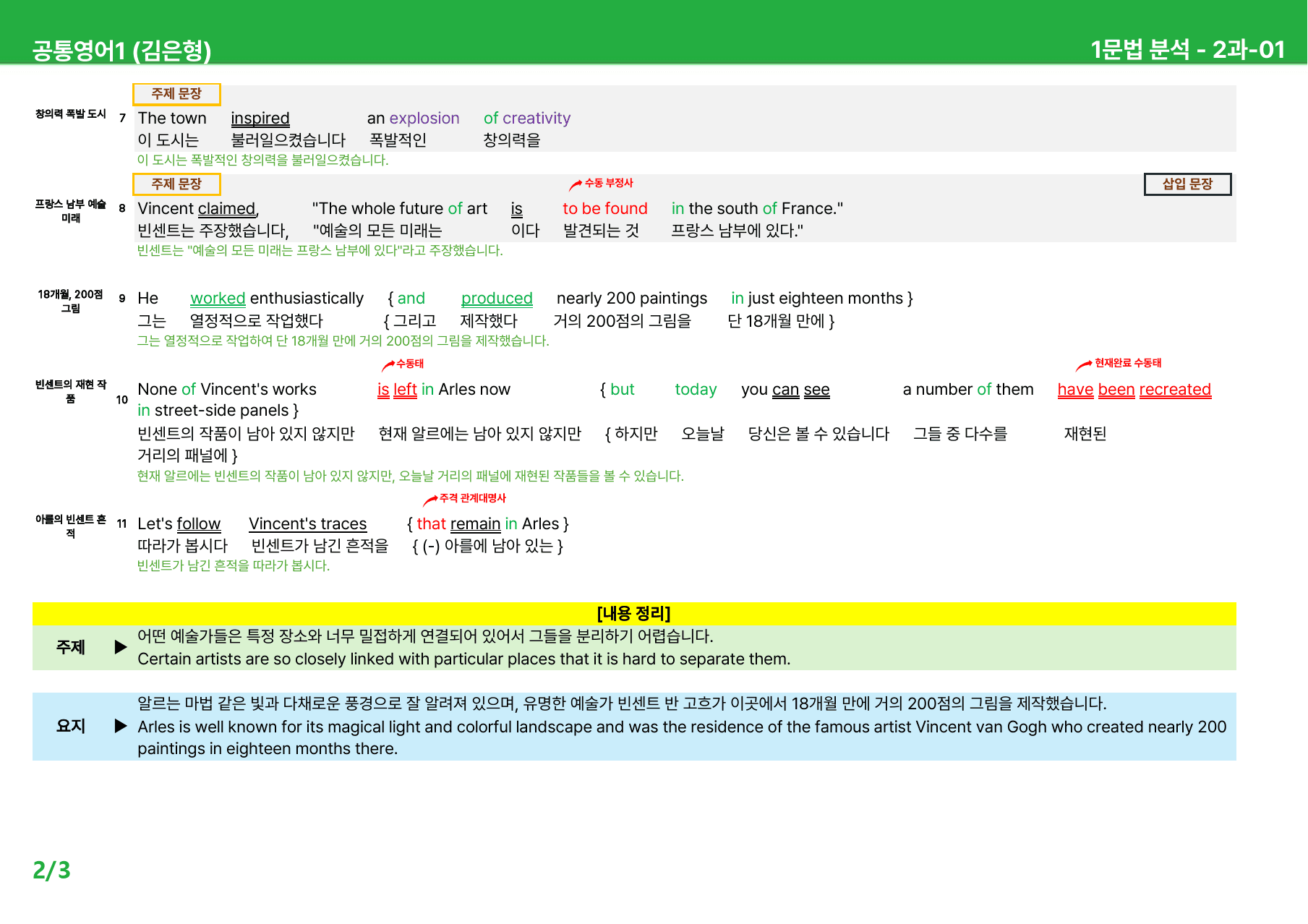This screenshot has width=1308, height=924.
Task: Click the 주제 문장 label above sentence 8
Action: point(176,184)
